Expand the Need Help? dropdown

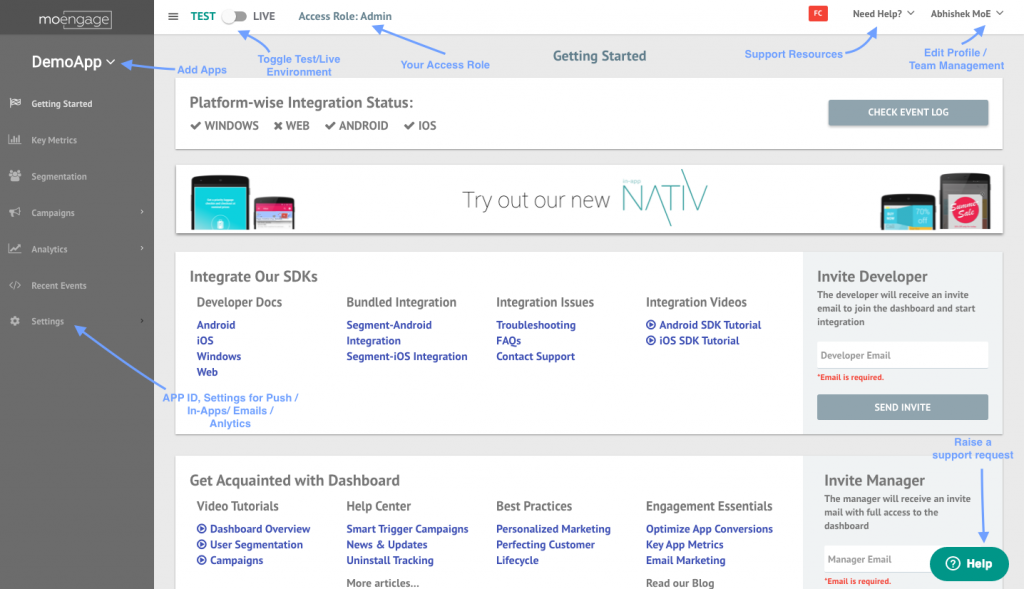pyautogui.click(x=883, y=14)
